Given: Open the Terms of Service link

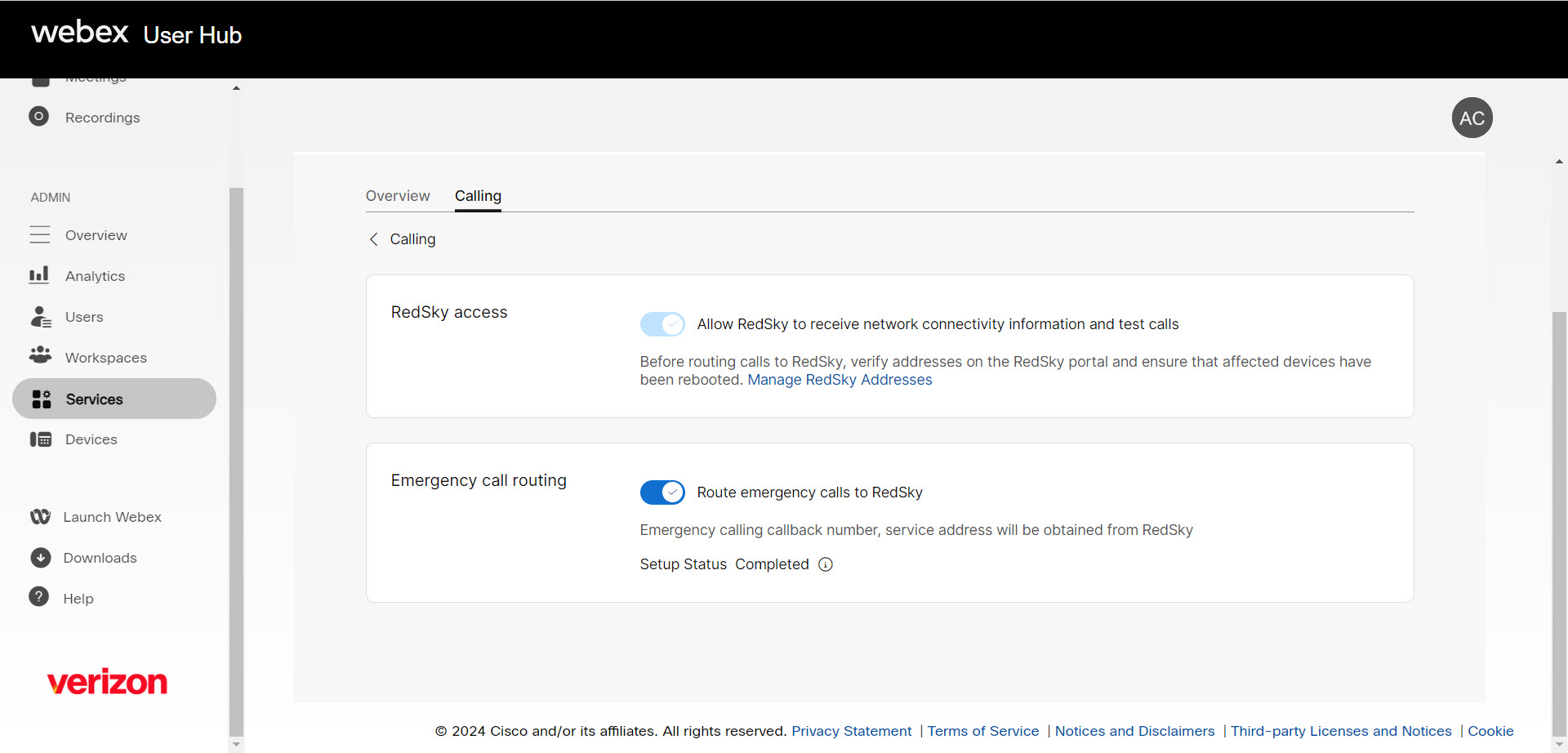Looking at the screenshot, I should (983, 731).
